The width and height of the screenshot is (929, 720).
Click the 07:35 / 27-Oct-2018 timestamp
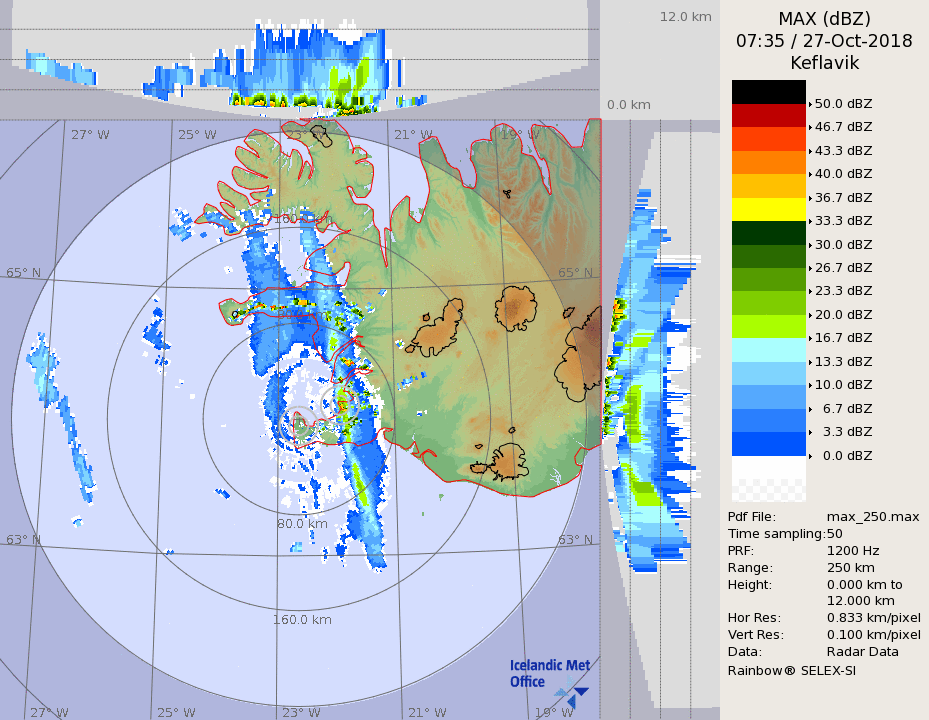click(x=824, y=41)
